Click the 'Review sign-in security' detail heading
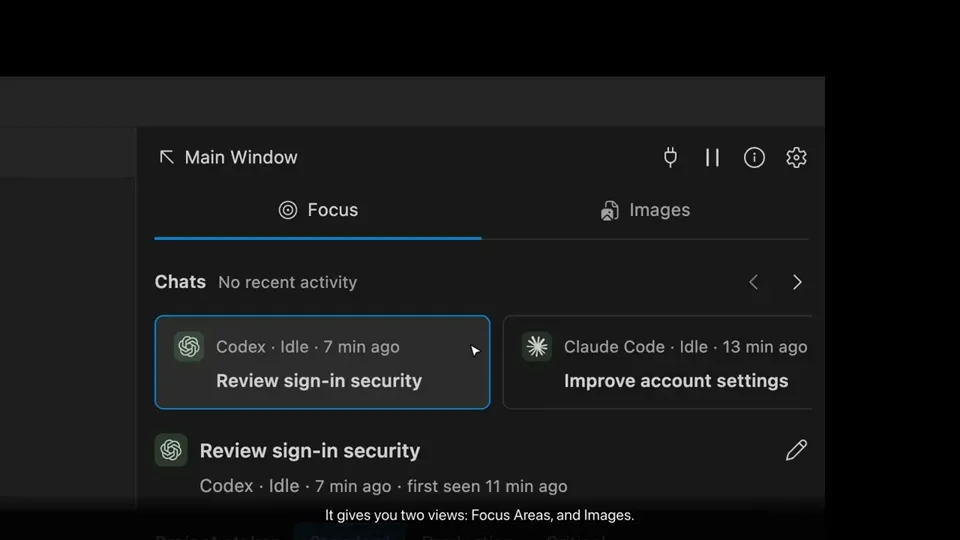 [x=310, y=451]
